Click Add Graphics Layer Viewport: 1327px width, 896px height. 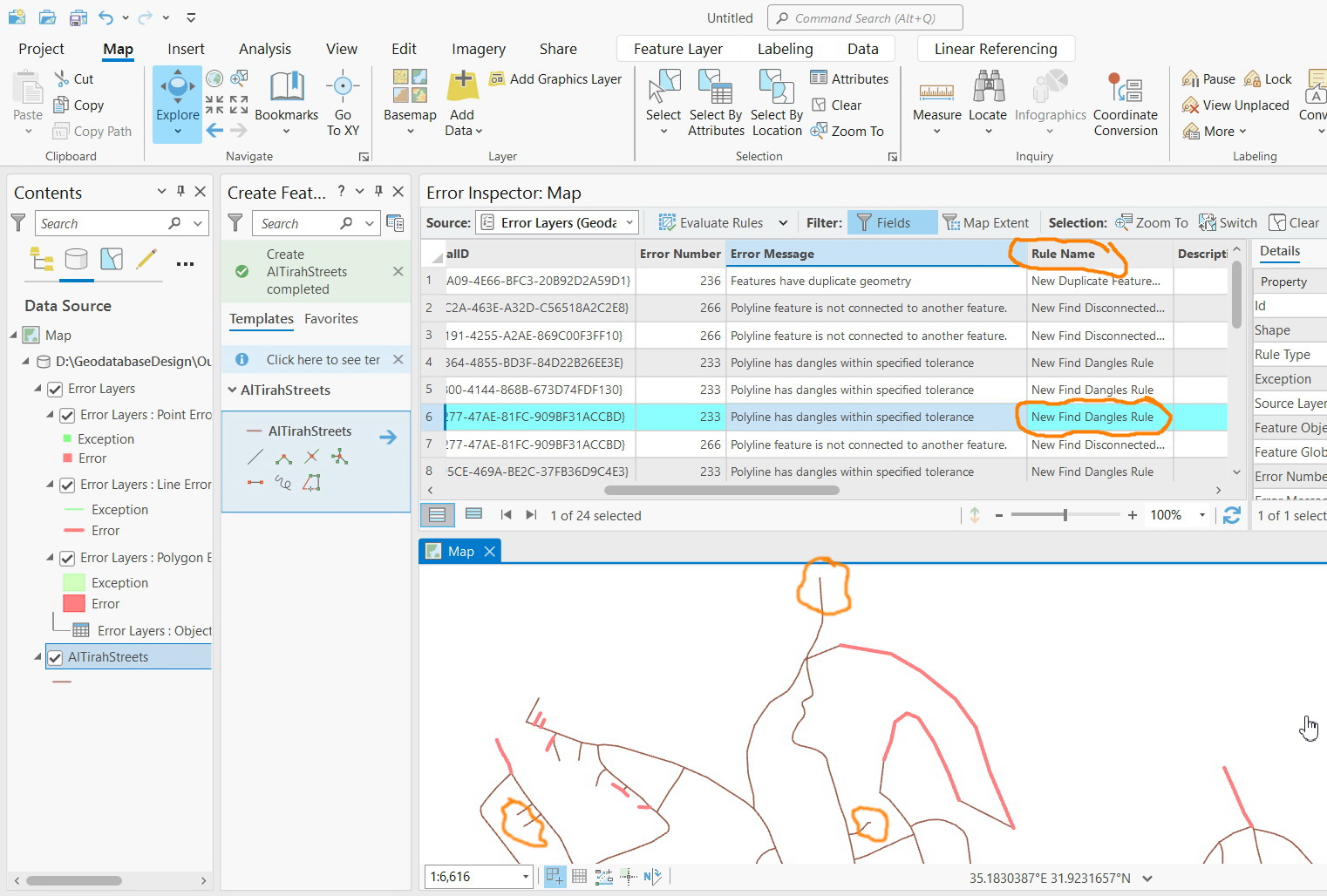tap(555, 78)
